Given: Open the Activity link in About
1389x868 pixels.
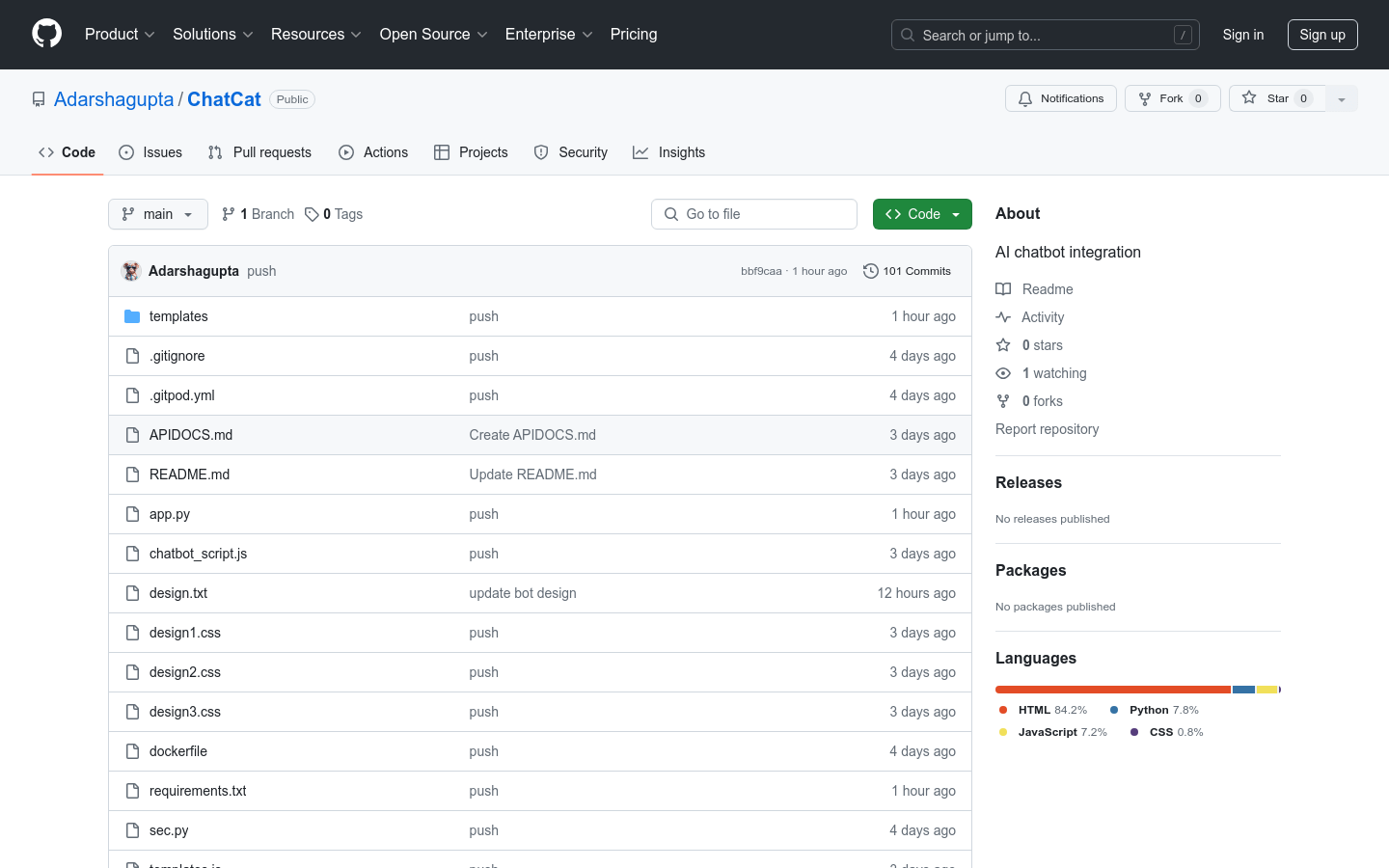Looking at the screenshot, I should pos(1030,317).
